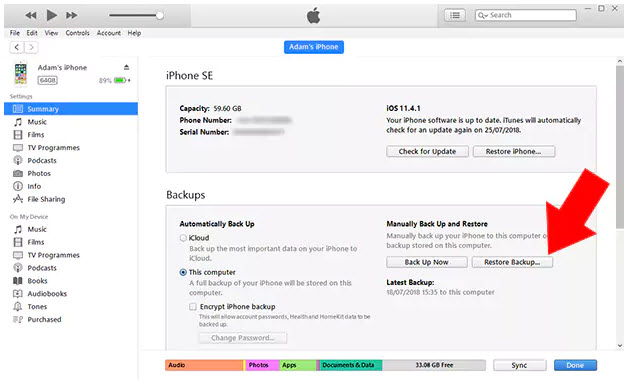Select Films under On My Device
Image resolution: width=631 pixels, height=387 pixels.
35,242
